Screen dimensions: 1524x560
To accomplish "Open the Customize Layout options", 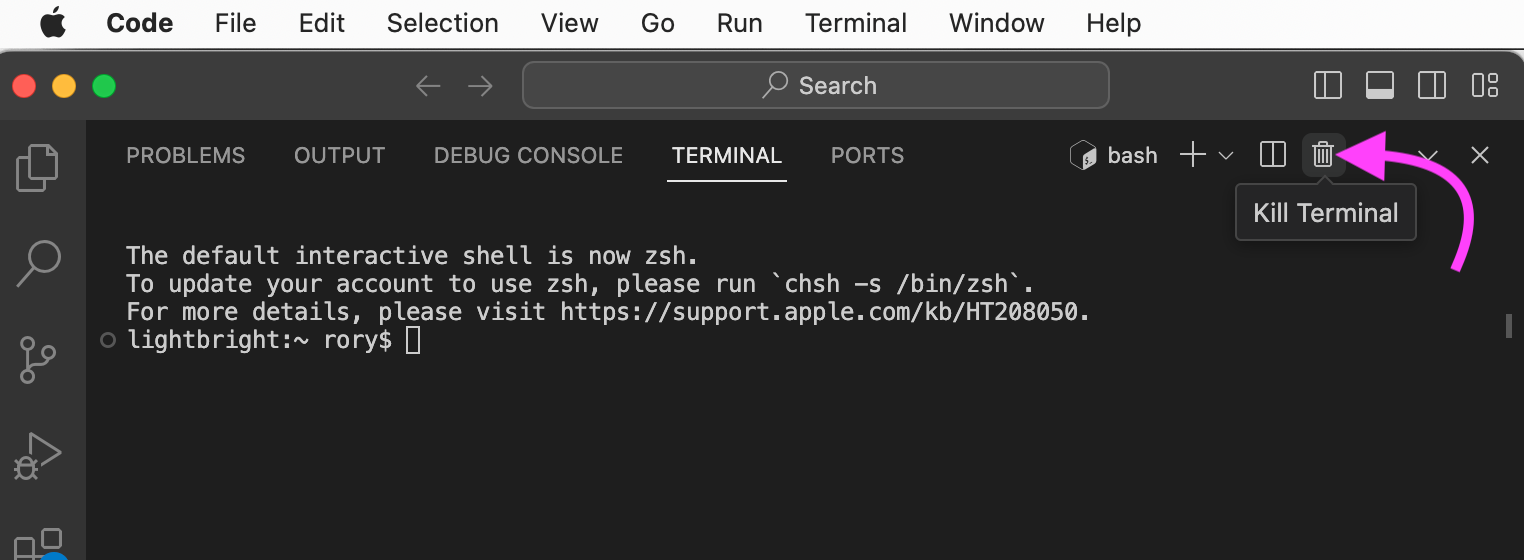I will click(x=1485, y=86).
